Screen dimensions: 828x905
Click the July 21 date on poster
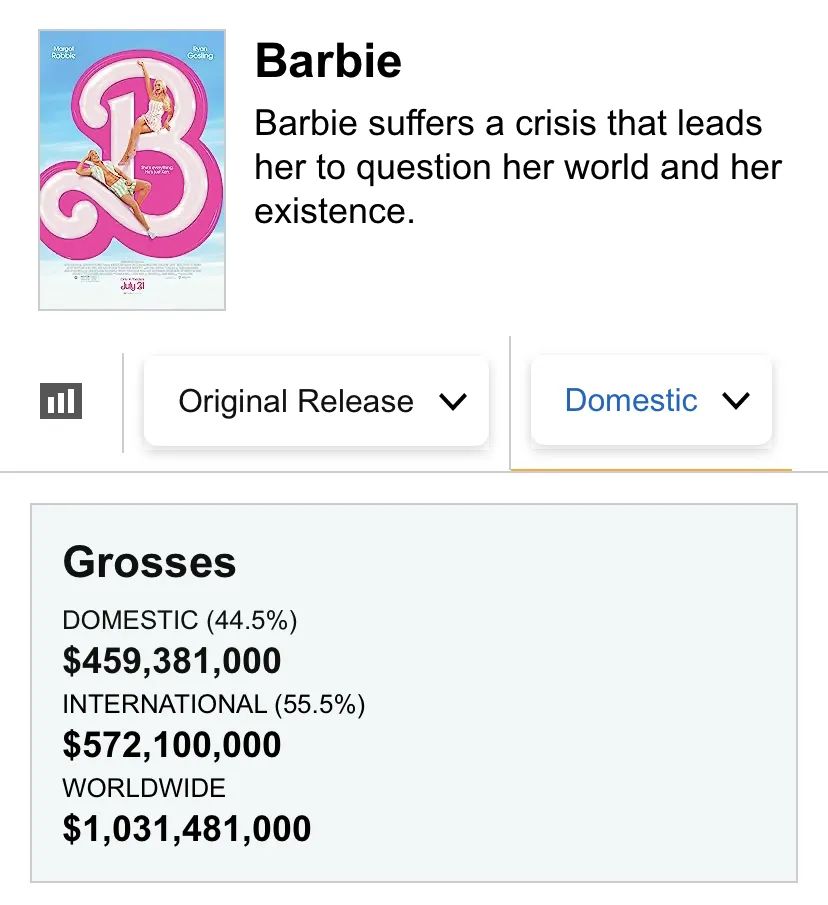[x=132, y=286]
